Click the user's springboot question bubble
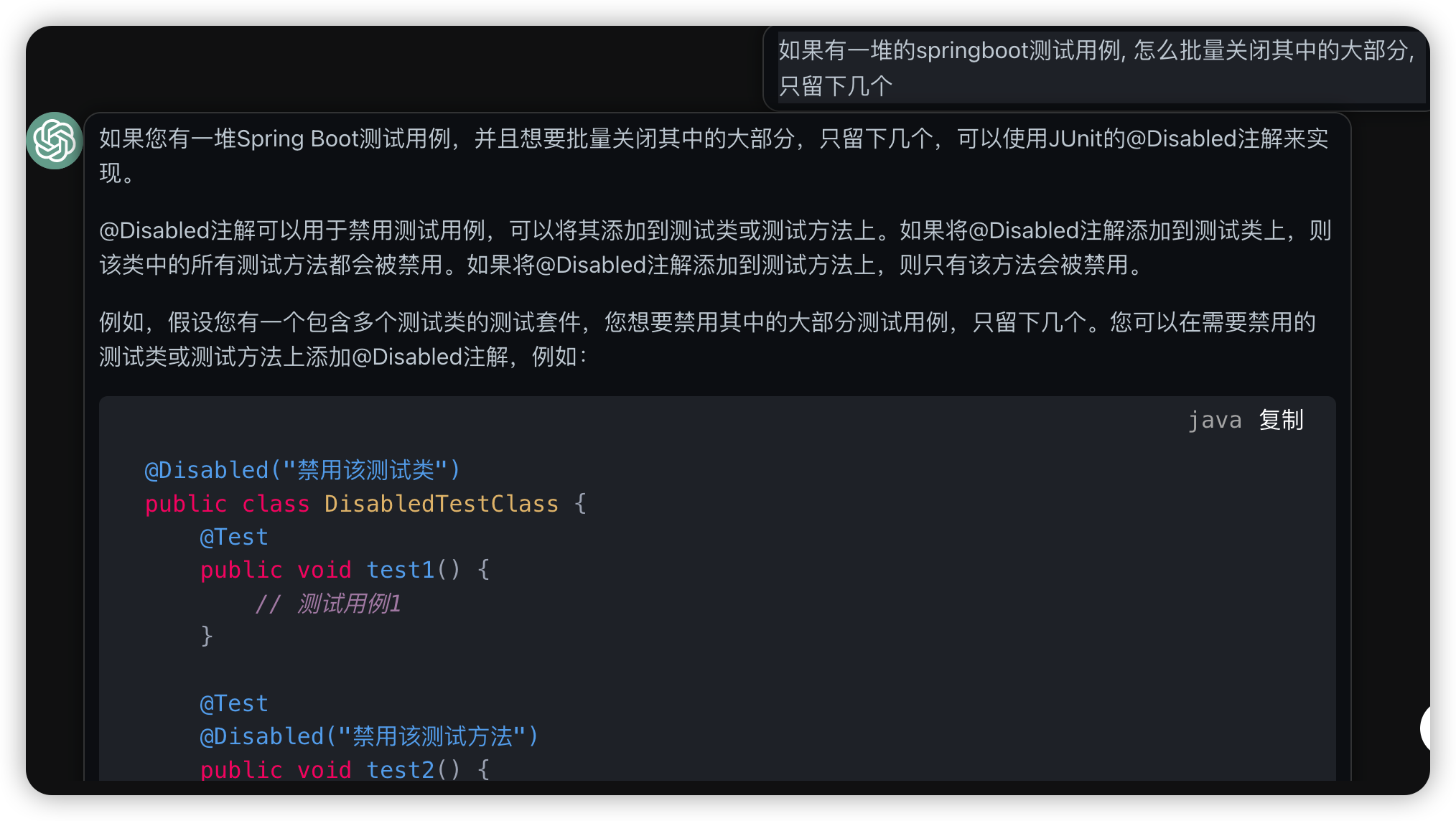 pos(1096,68)
